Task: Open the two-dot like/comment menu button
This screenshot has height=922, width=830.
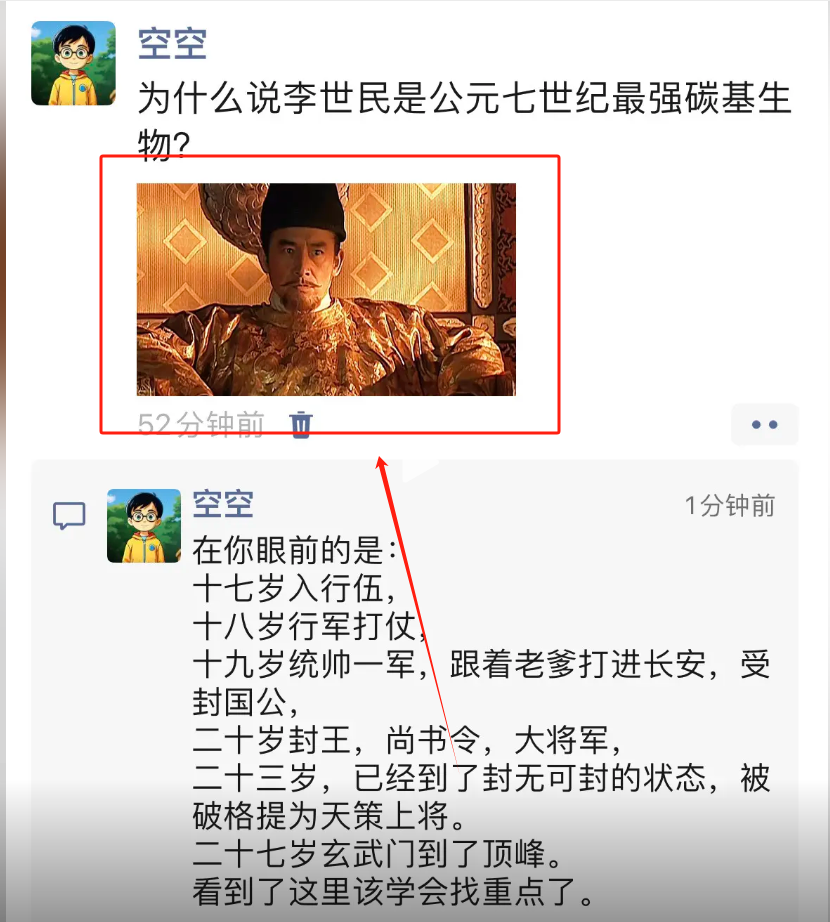Action: [x=764, y=425]
